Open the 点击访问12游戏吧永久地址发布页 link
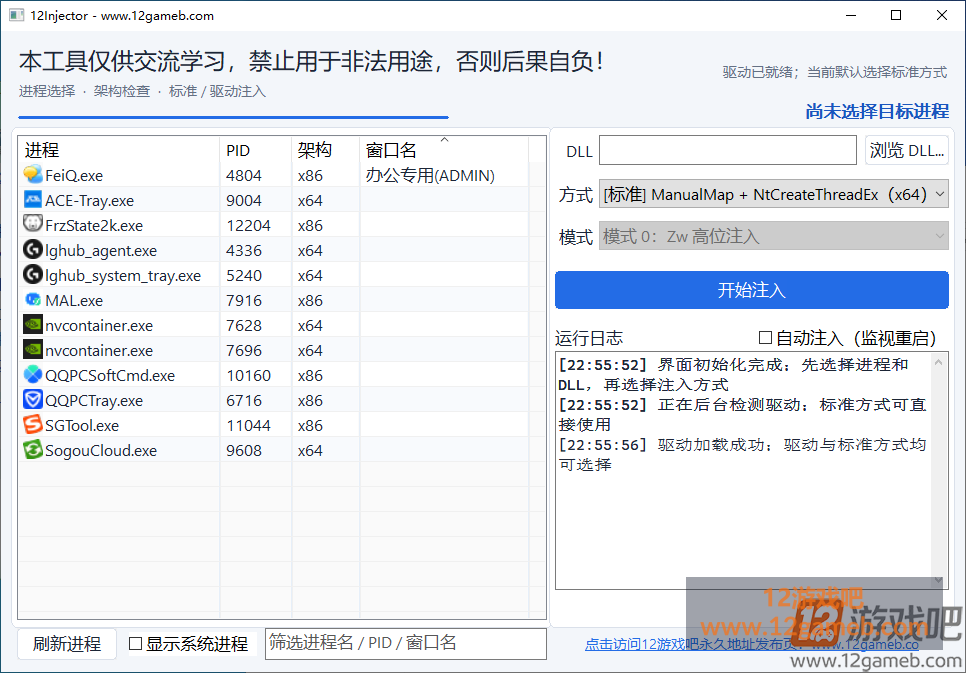 pyautogui.click(x=752, y=645)
